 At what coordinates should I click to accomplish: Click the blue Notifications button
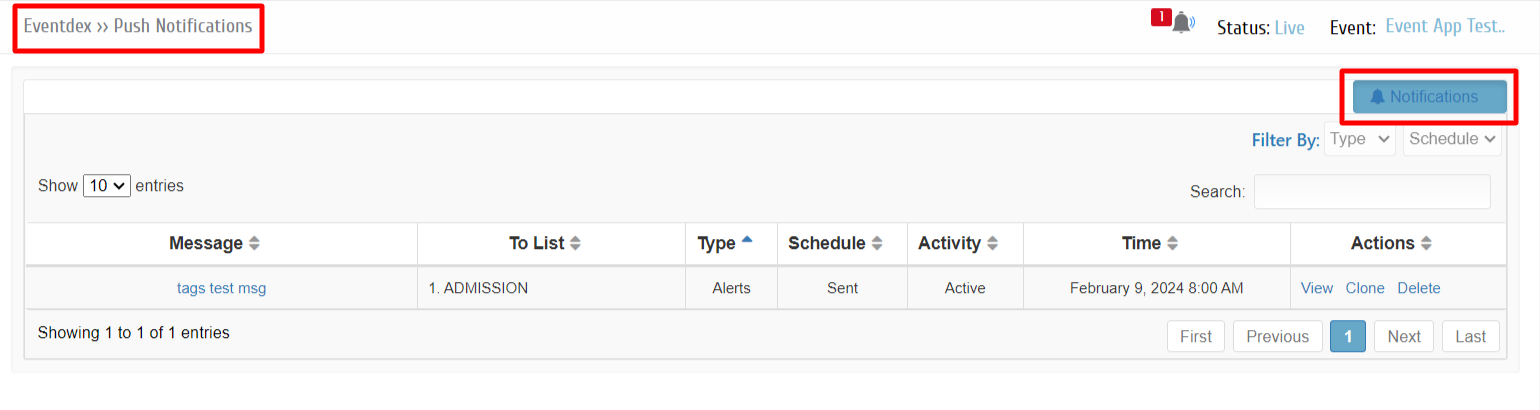pos(1429,97)
